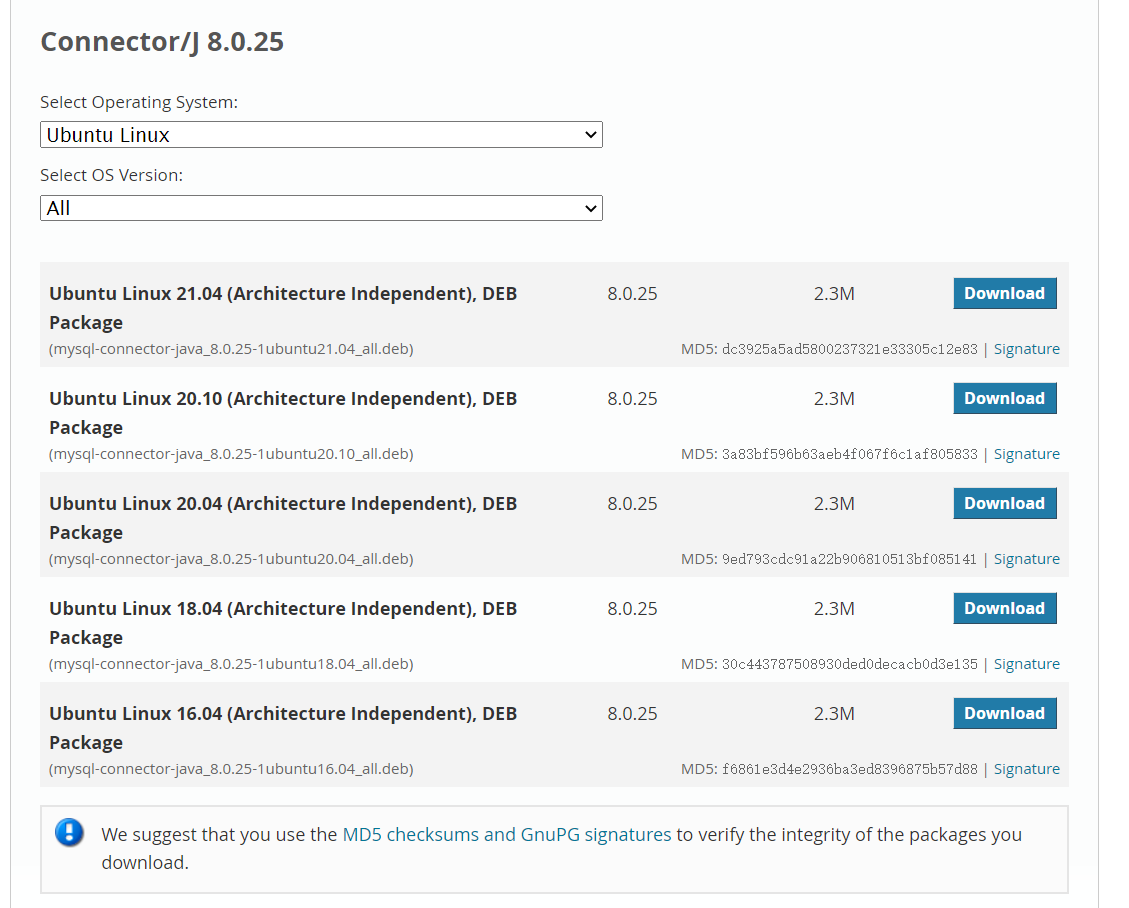Screen dimensions: 1129x908
Task: Click the Ubuntu Linux 18.04 package title
Action: 283,609
